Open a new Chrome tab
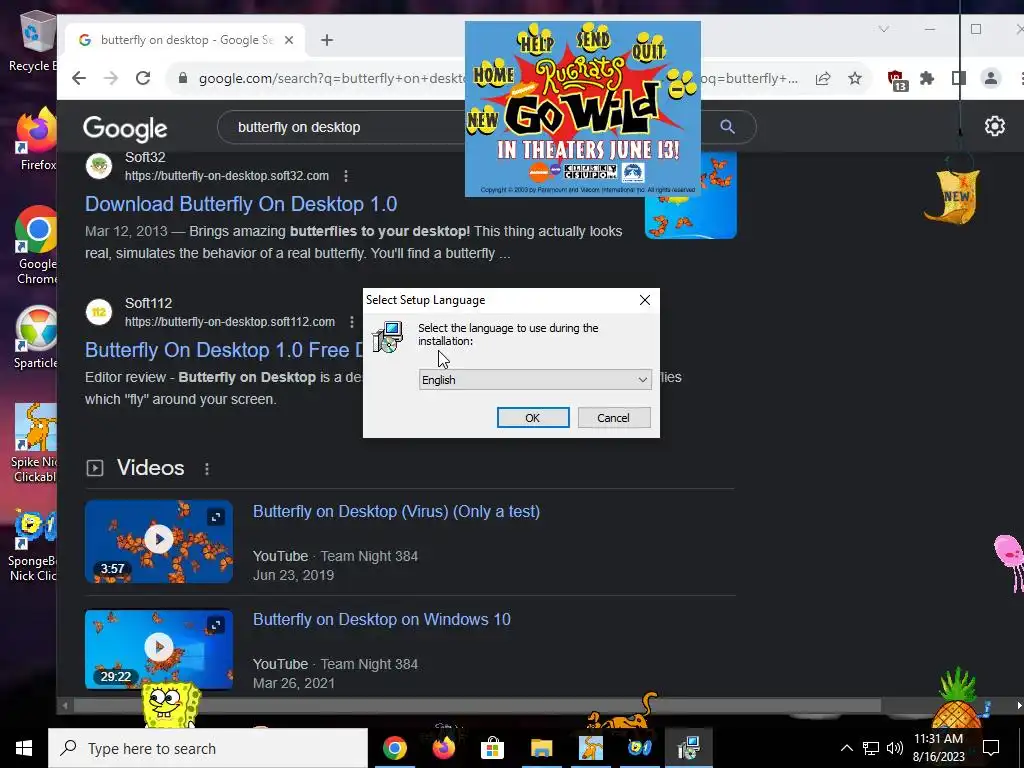Screen dimensions: 1024x768 (x=327, y=40)
